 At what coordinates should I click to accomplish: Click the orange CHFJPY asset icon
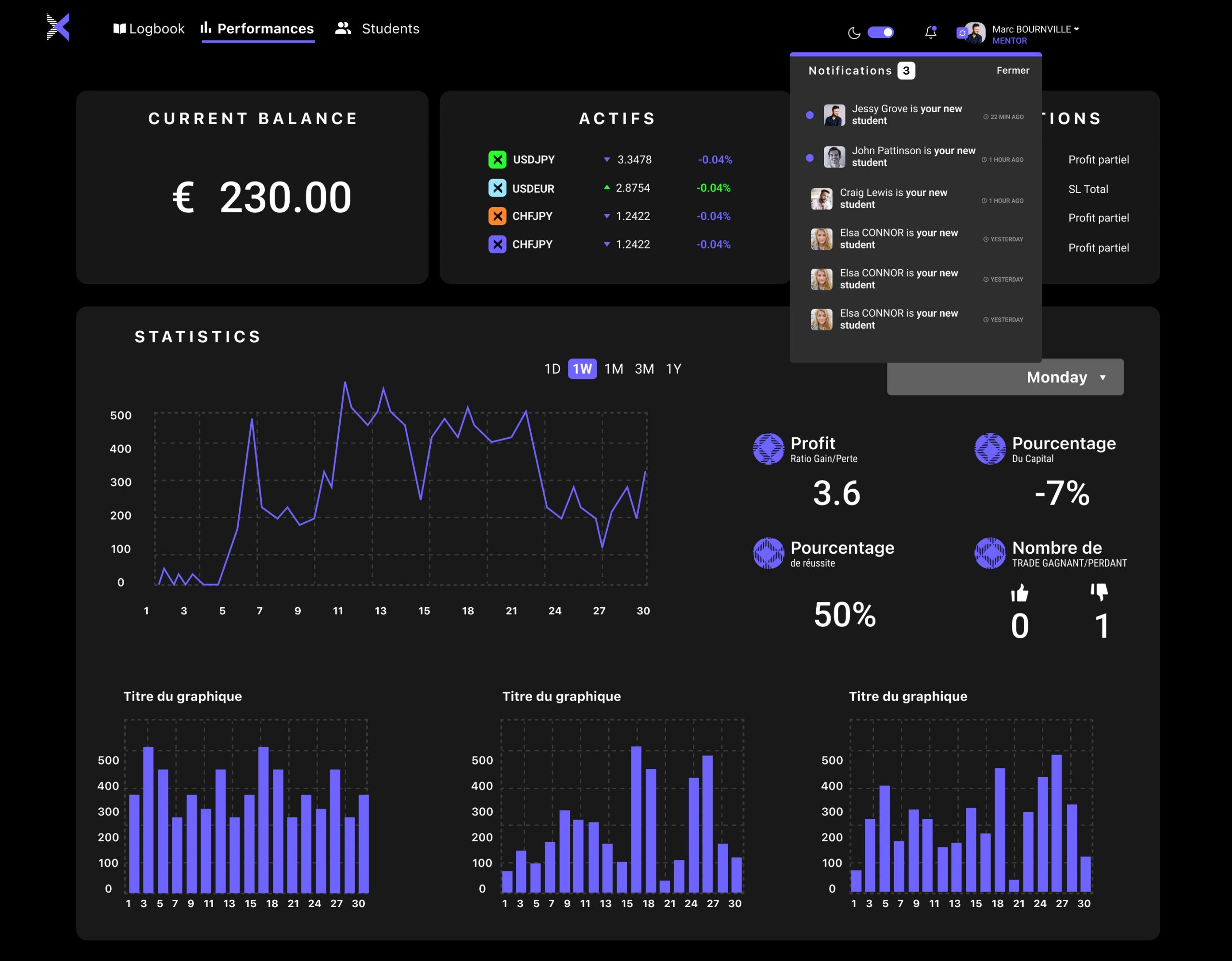coord(497,216)
